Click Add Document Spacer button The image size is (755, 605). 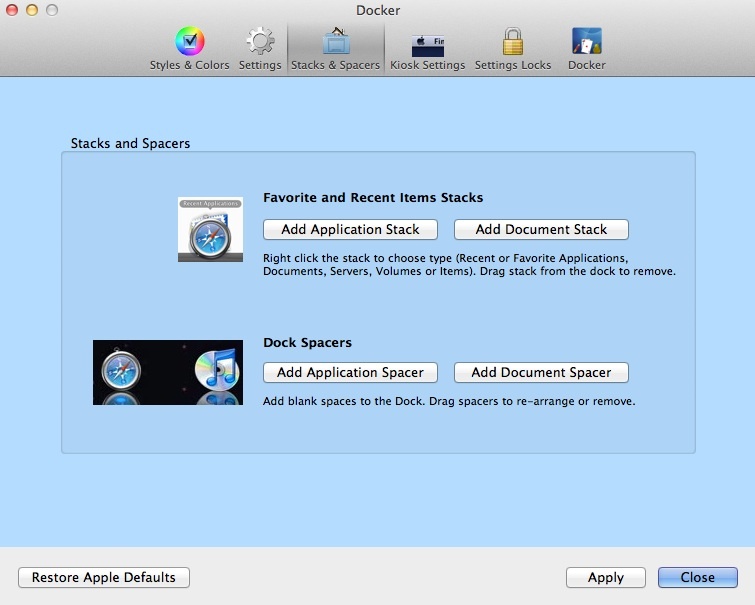coord(541,372)
